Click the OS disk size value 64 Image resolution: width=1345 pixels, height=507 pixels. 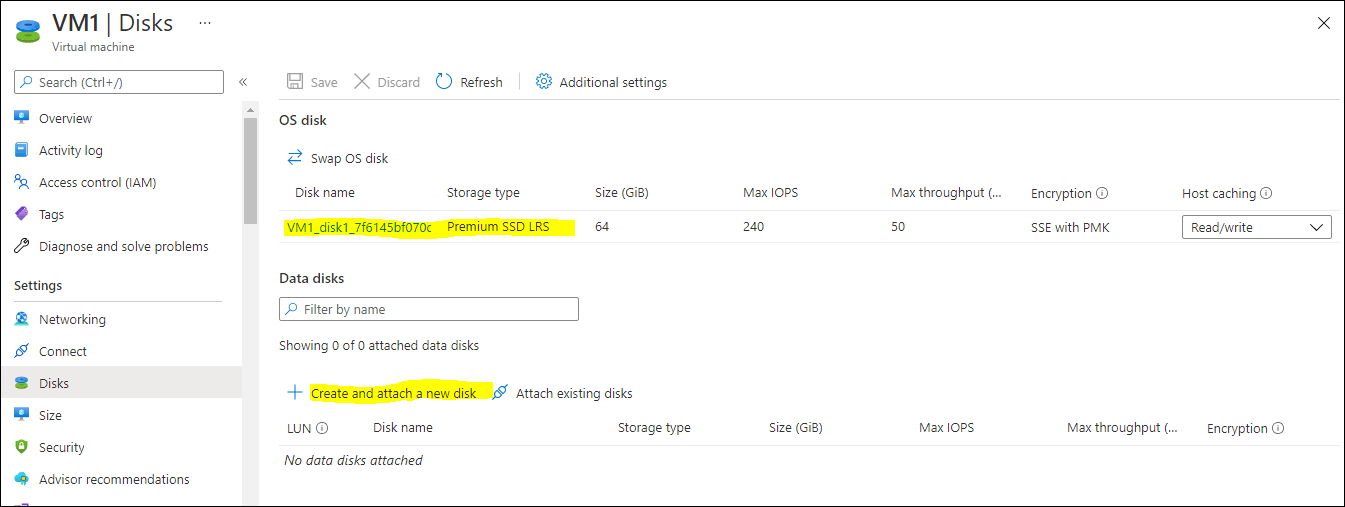point(602,227)
